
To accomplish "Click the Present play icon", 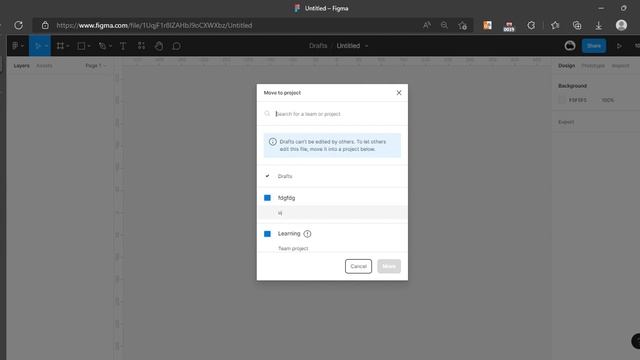I will point(619,46).
